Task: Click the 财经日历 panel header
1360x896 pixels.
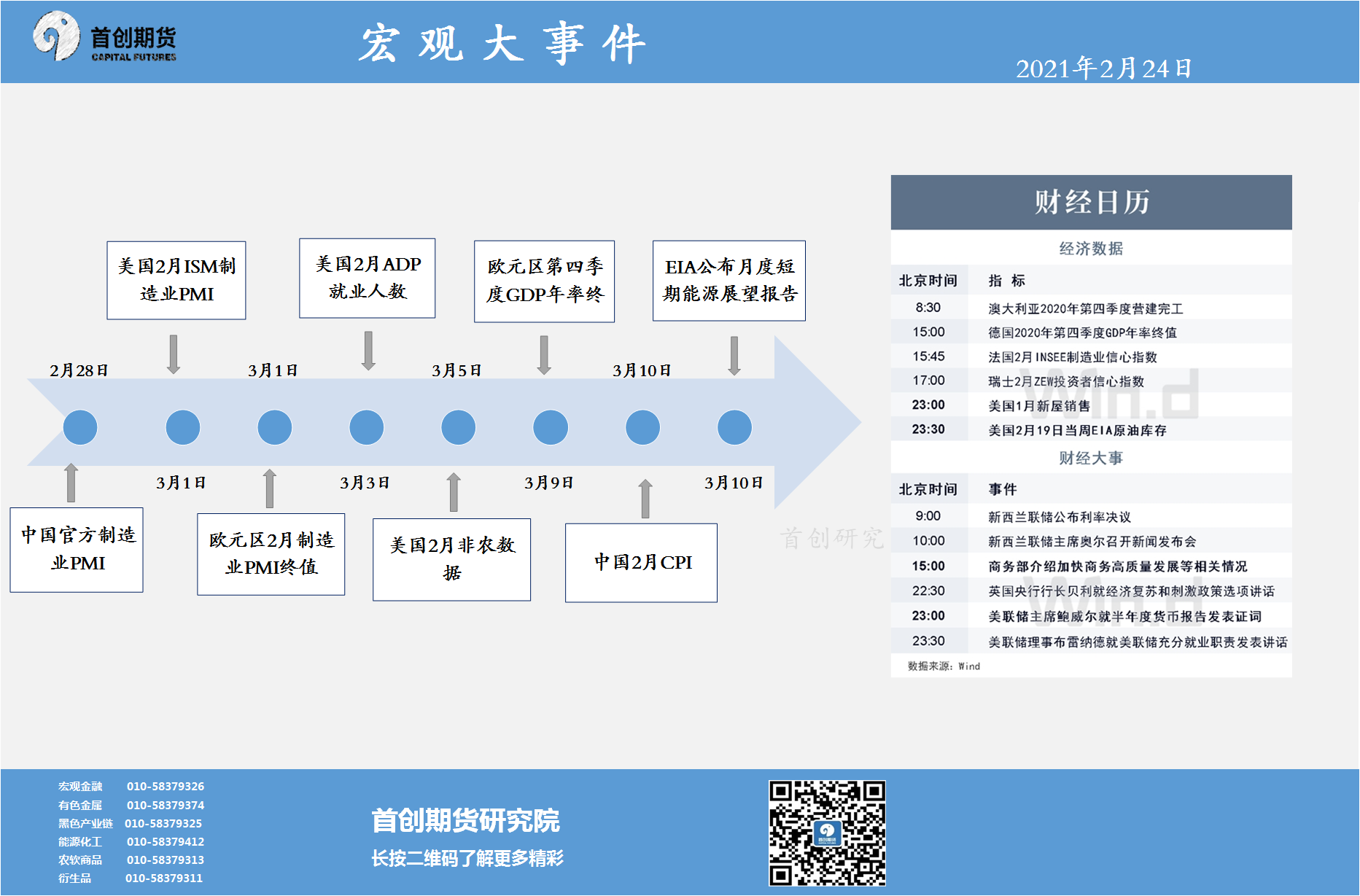Action: click(1091, 202)
